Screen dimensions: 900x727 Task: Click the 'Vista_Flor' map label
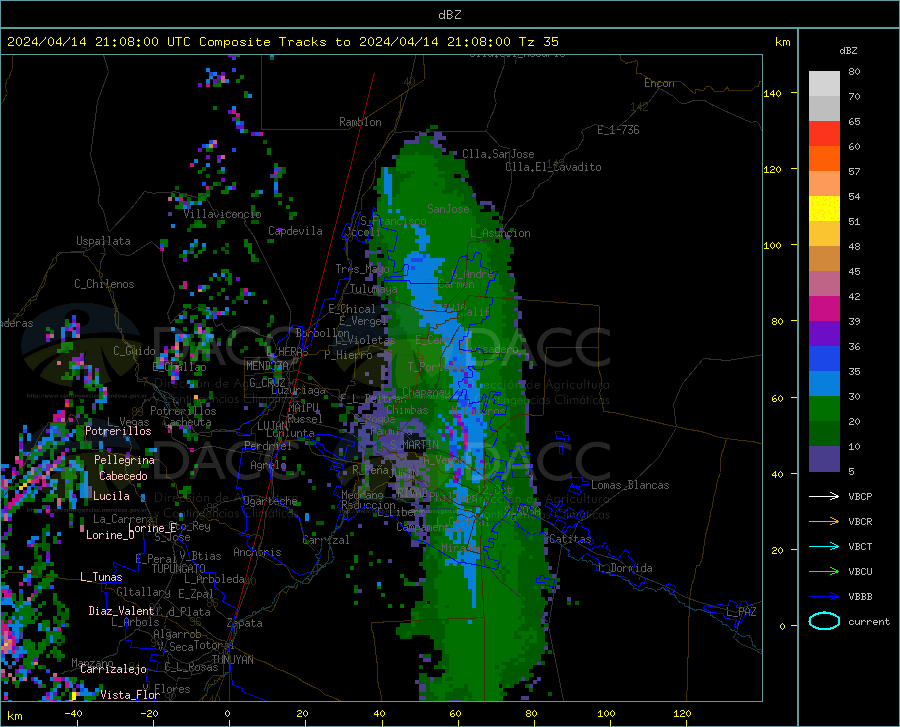click(130, 695)
